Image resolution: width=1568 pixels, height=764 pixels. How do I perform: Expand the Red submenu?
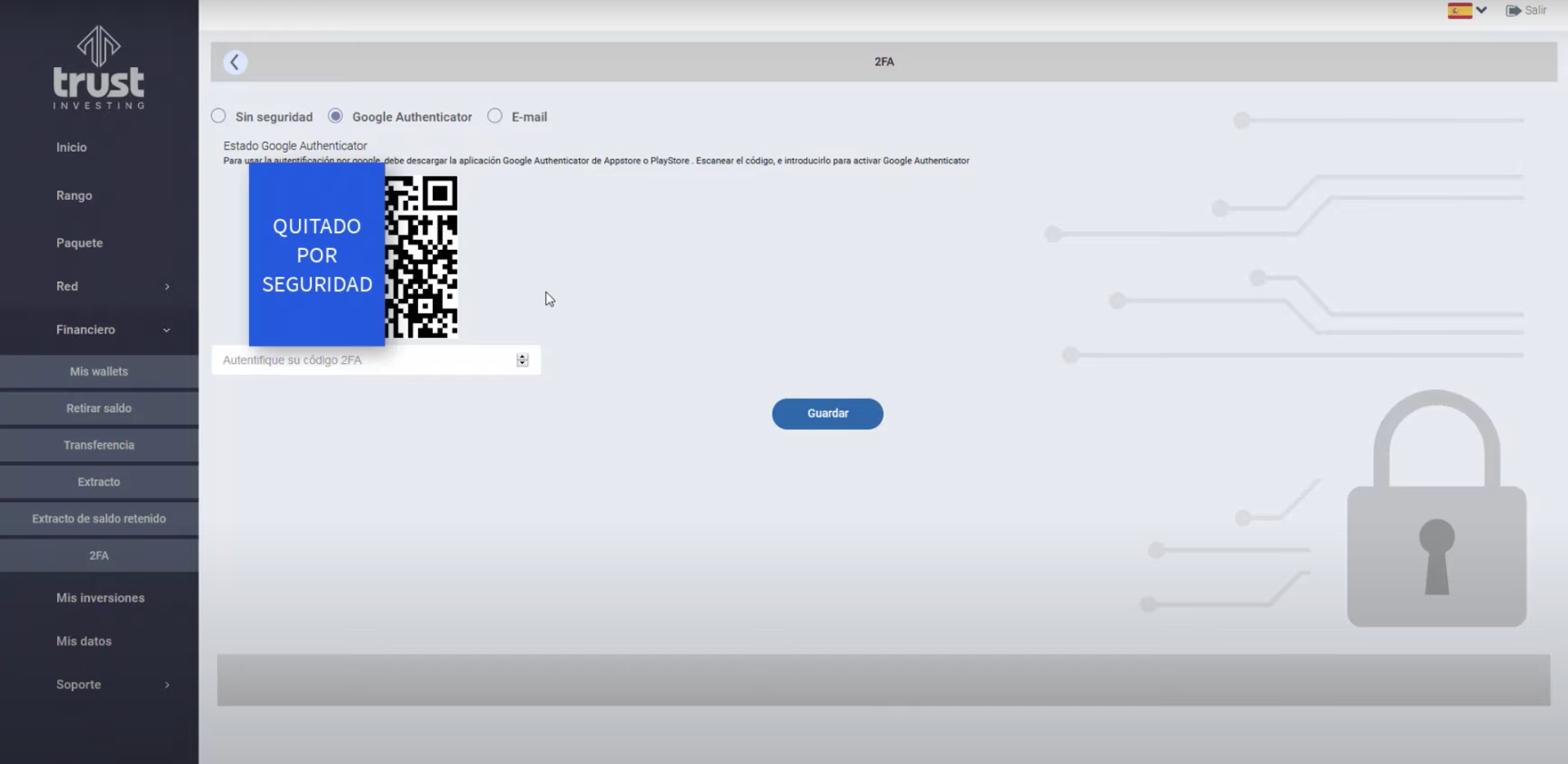point(167,286)
